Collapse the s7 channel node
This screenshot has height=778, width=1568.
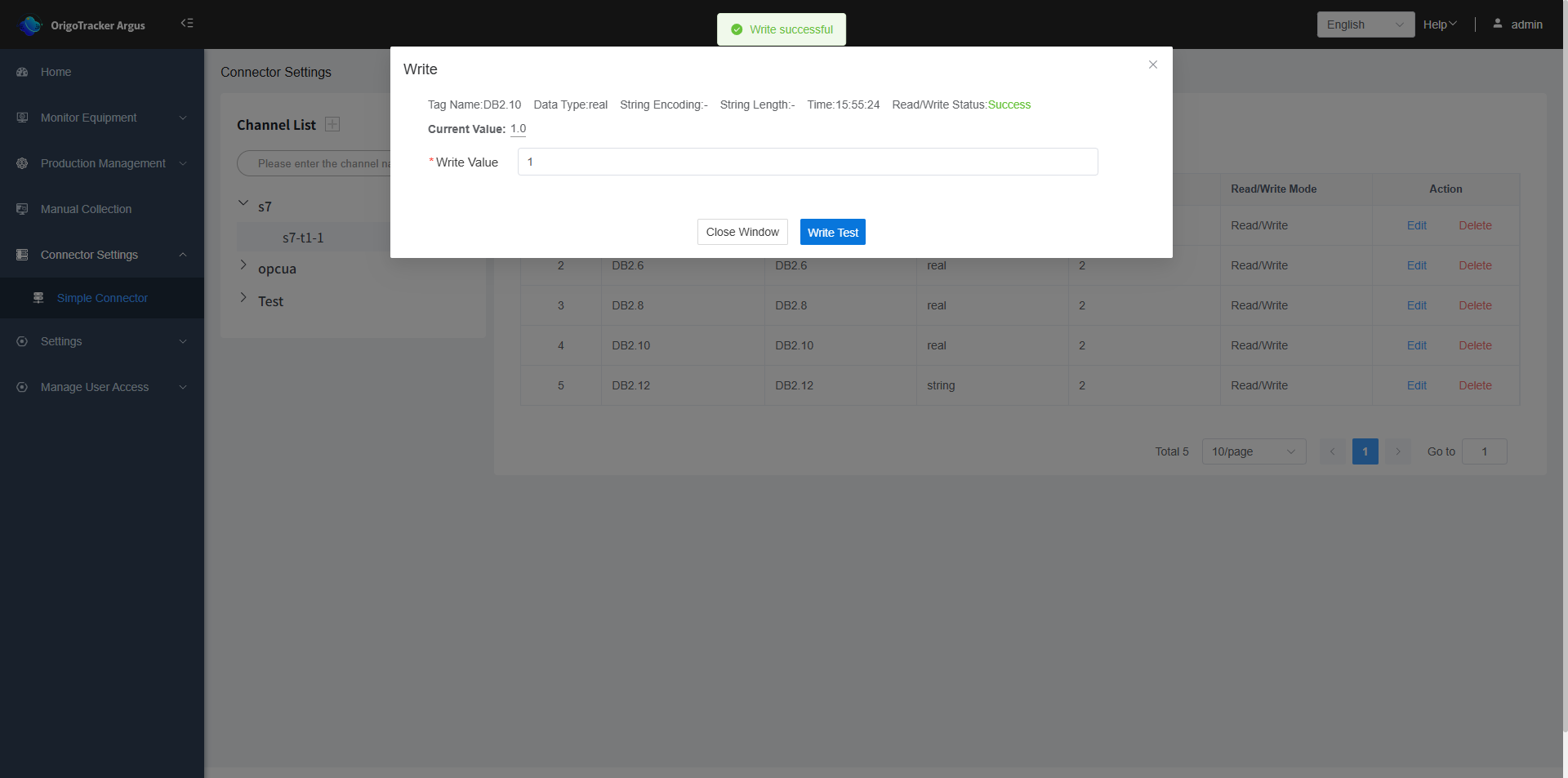(x=243, y=203)
